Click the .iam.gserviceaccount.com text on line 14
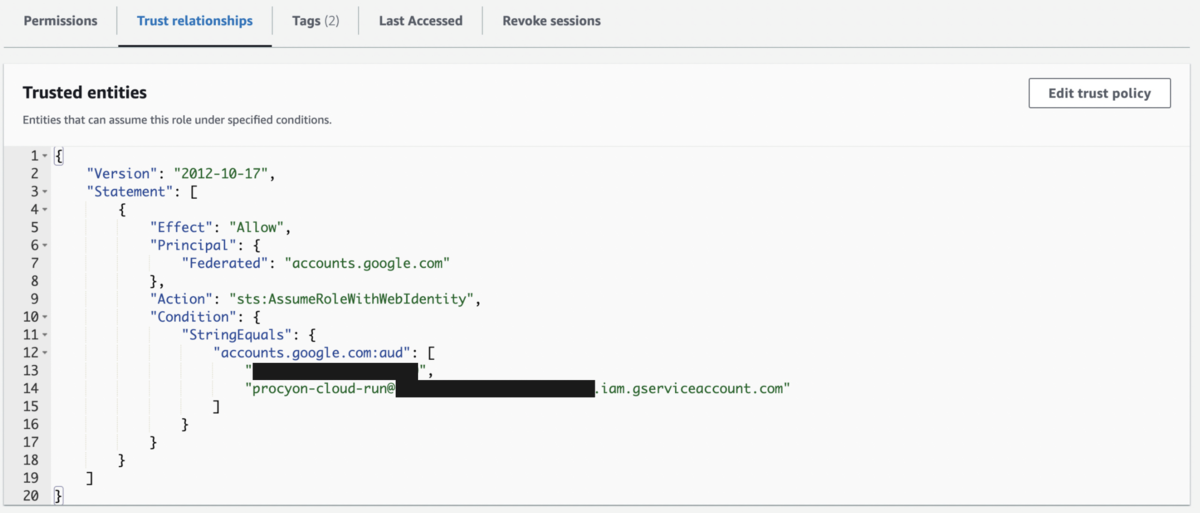Image resolution: width=1200 pixels, height=513 pixels. (693, 389)
